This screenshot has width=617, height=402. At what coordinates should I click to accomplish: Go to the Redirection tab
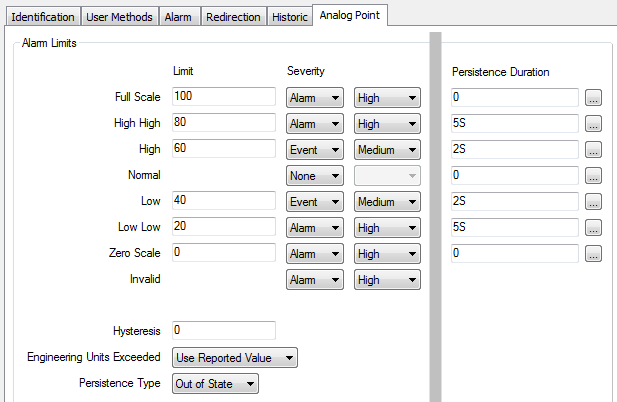coord(234,17)
